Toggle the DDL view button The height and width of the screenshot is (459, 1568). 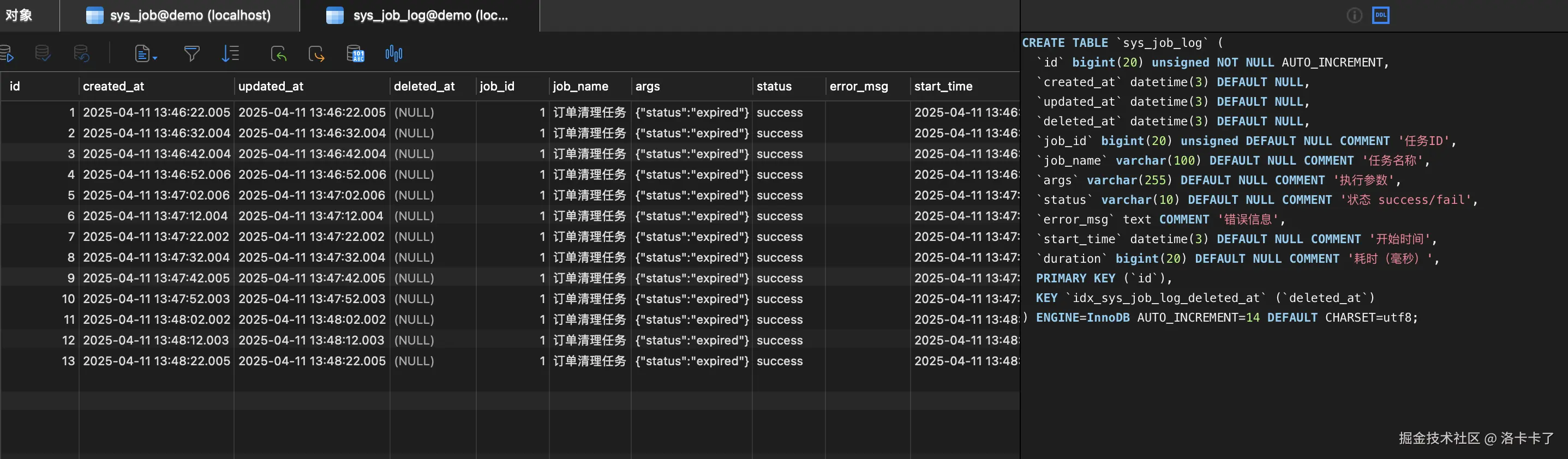pyautogui.click(x=1380, y=15)
